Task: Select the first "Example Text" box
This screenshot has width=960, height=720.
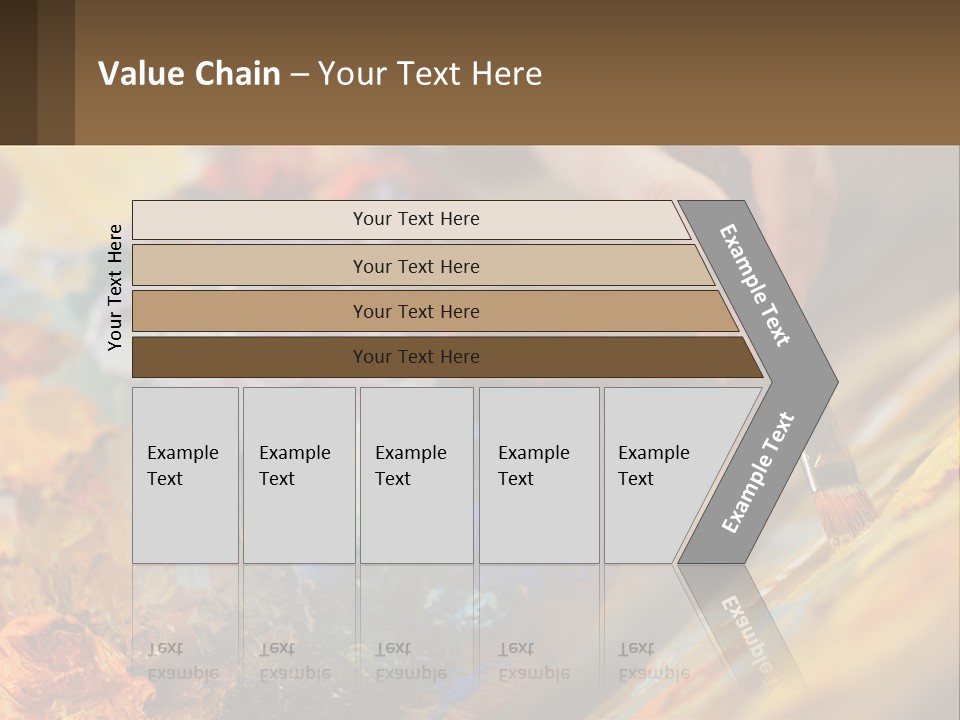Action: pyautogui.click(x=185, y=475)
